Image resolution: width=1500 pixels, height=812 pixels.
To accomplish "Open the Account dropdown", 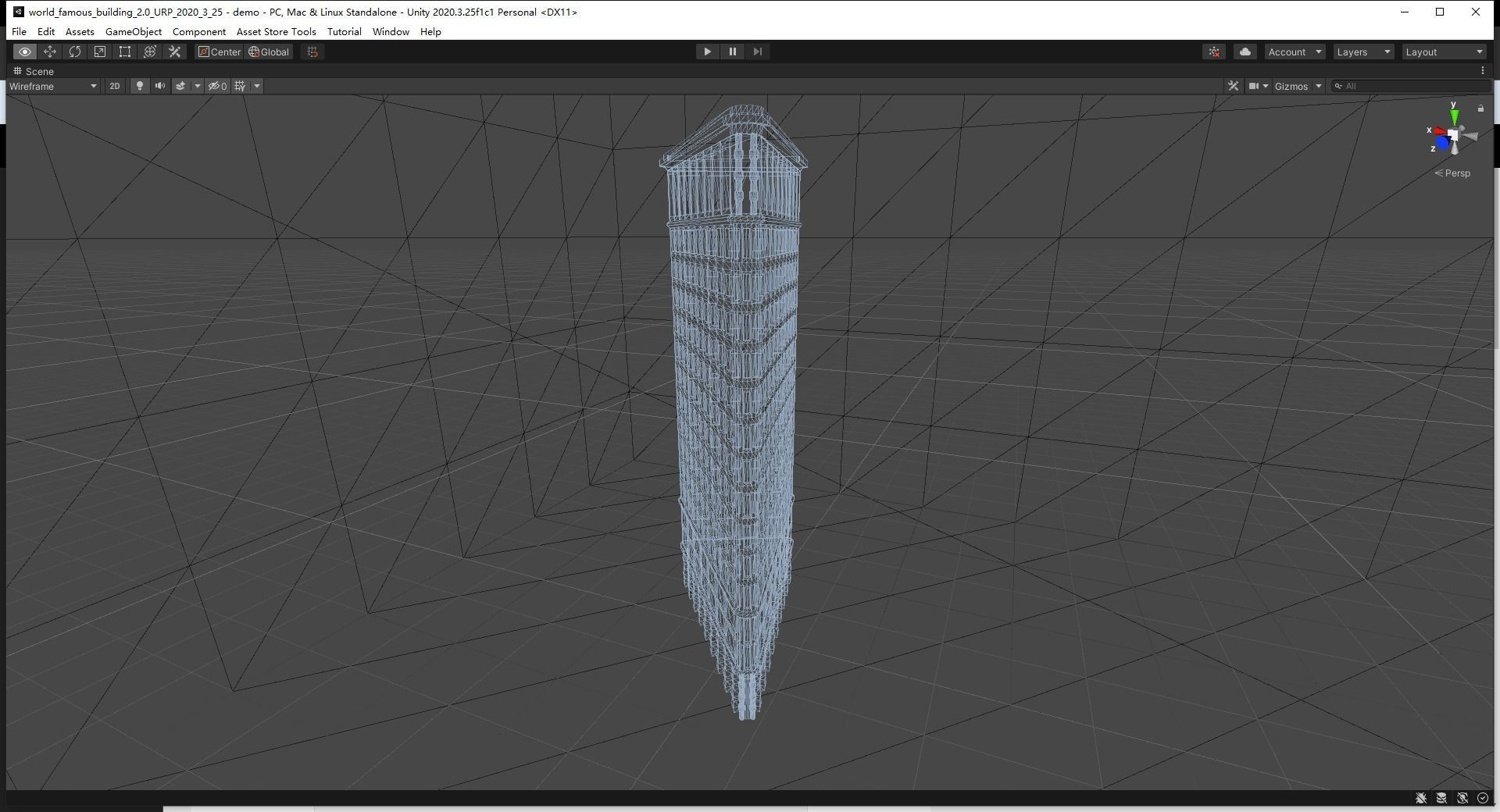I will click(x=1295, y=52).
